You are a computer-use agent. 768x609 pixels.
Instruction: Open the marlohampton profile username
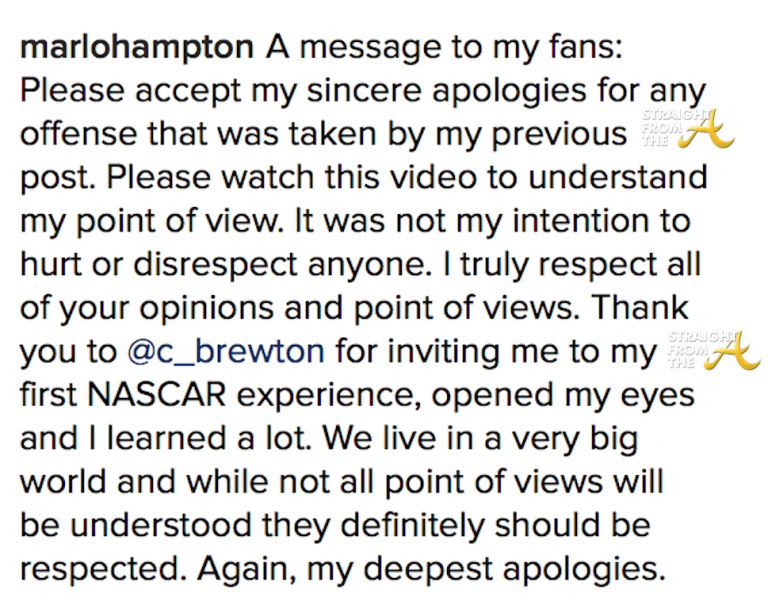click(138, 50)
